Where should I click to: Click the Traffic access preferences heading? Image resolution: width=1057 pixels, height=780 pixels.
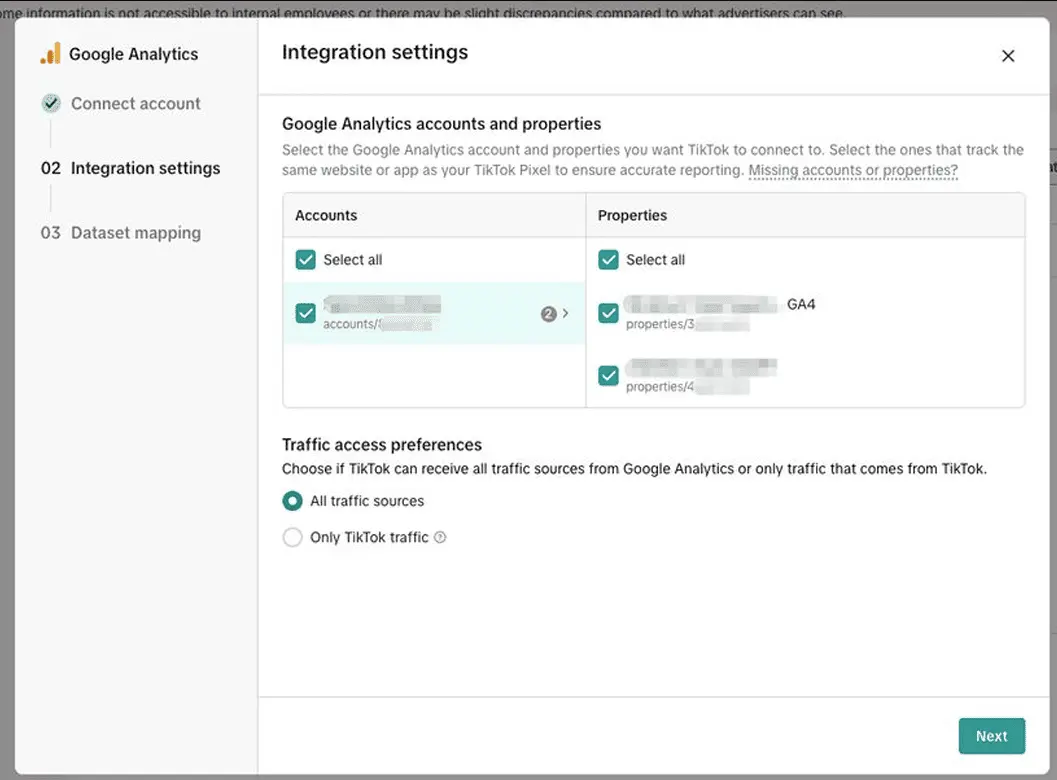(382, 445)
